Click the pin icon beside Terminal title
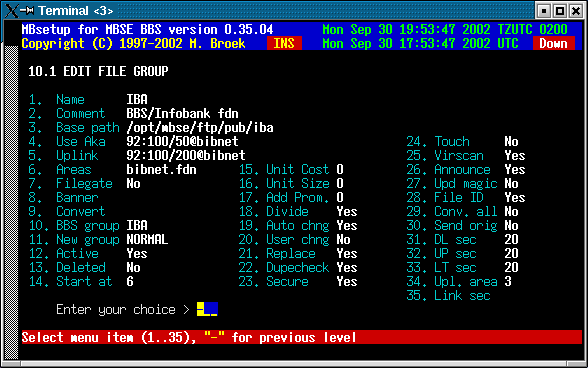The image size is (588, 368). click(27, 11)
